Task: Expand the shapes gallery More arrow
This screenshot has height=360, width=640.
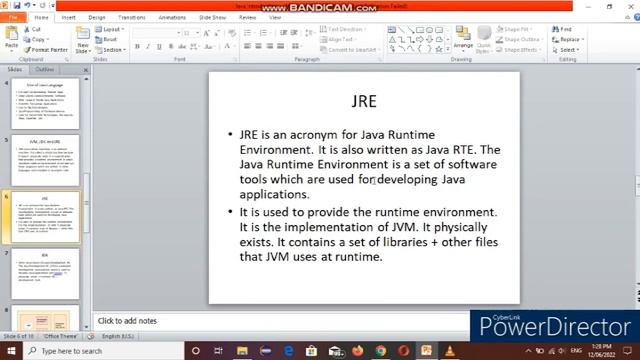Action: coord(448,49)
